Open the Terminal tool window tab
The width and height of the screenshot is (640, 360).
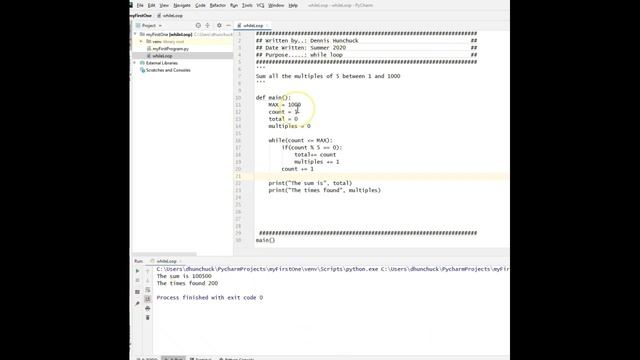pyautogui.click(x=201, y=359)
